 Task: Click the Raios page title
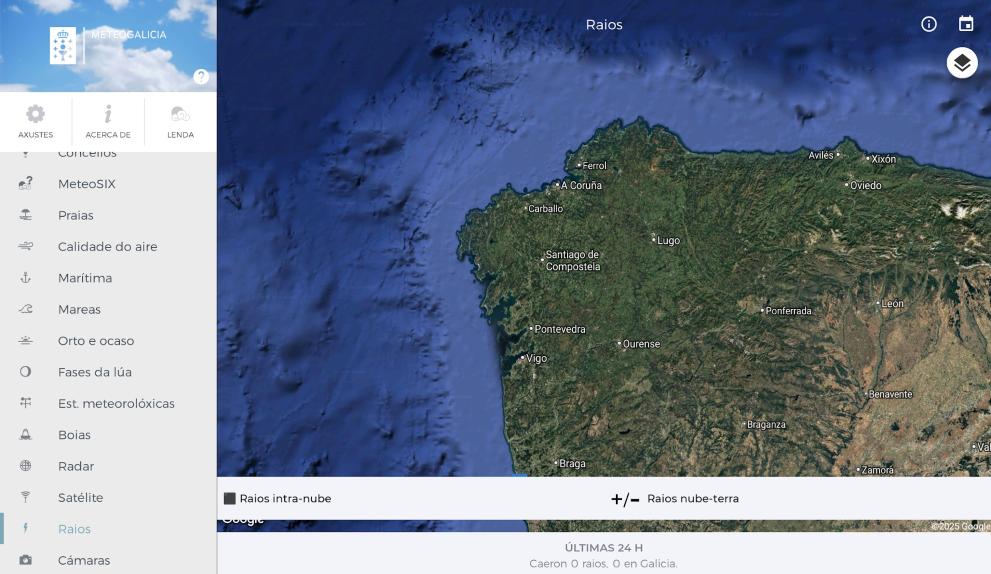[x=604, y=25]
